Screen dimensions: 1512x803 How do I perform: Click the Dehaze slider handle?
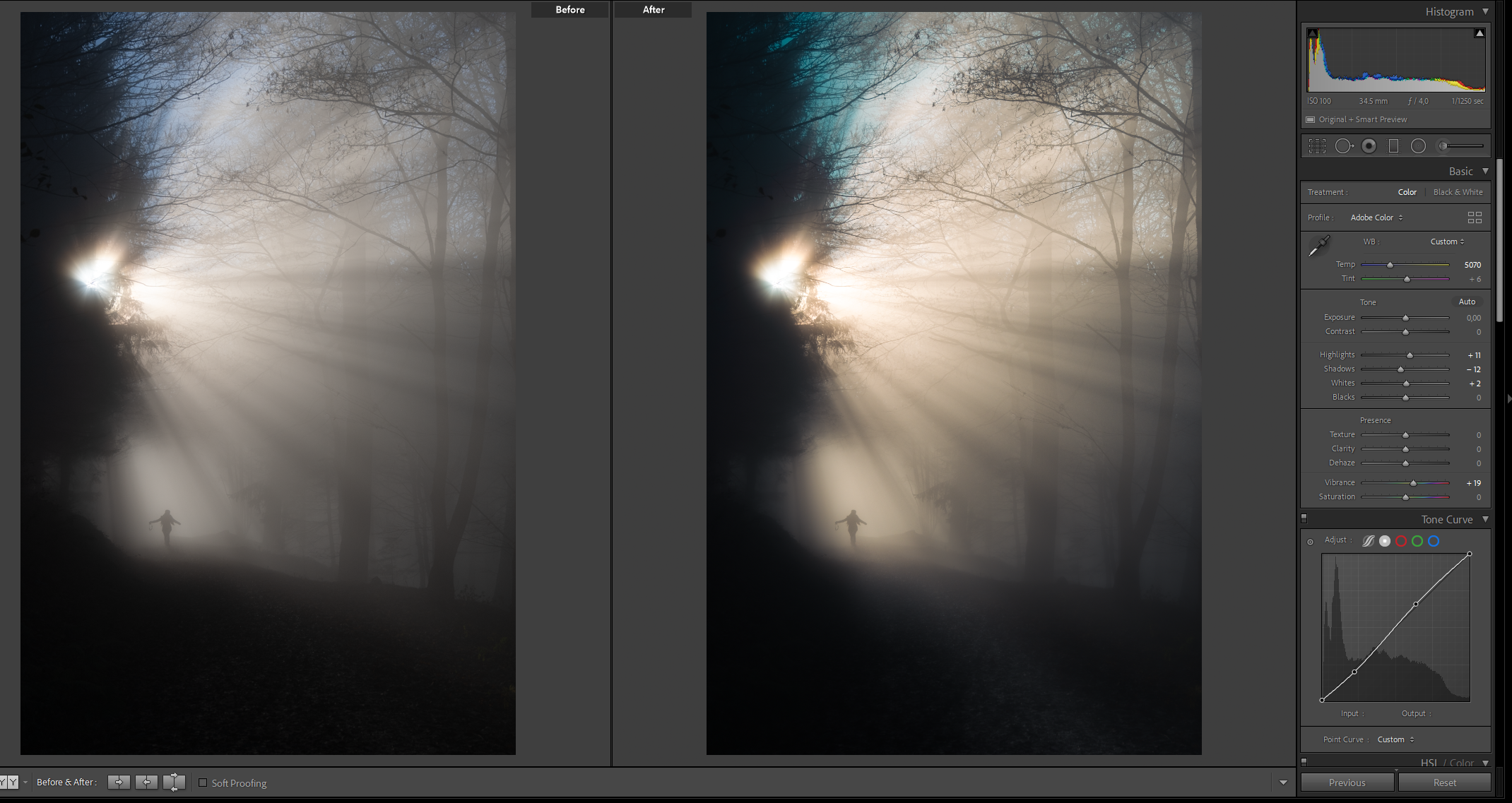(x=1405, y=463)
